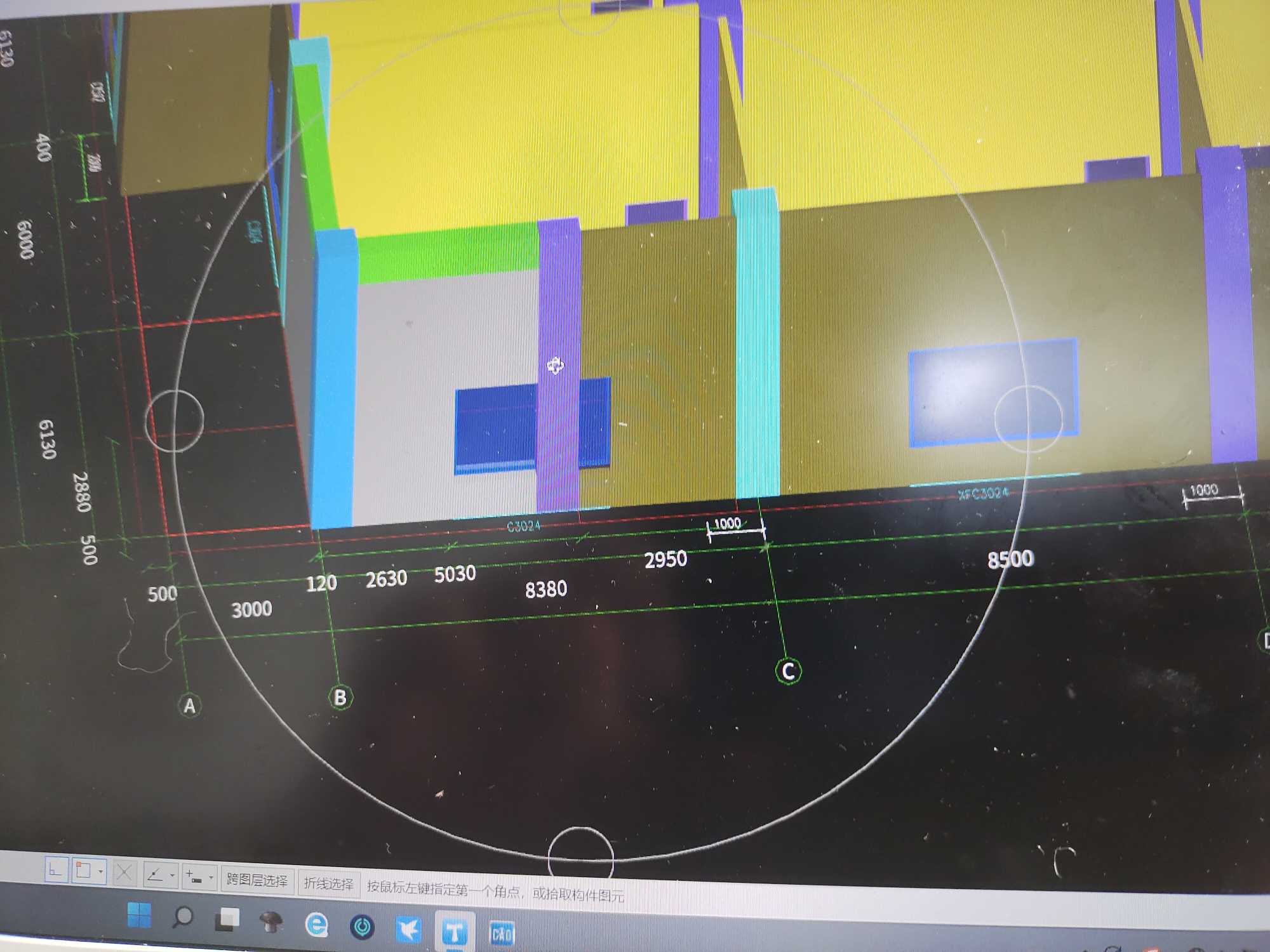Open the CAD application on taskbar
This screenshot has height=952, width=1270.
[502, 934]
